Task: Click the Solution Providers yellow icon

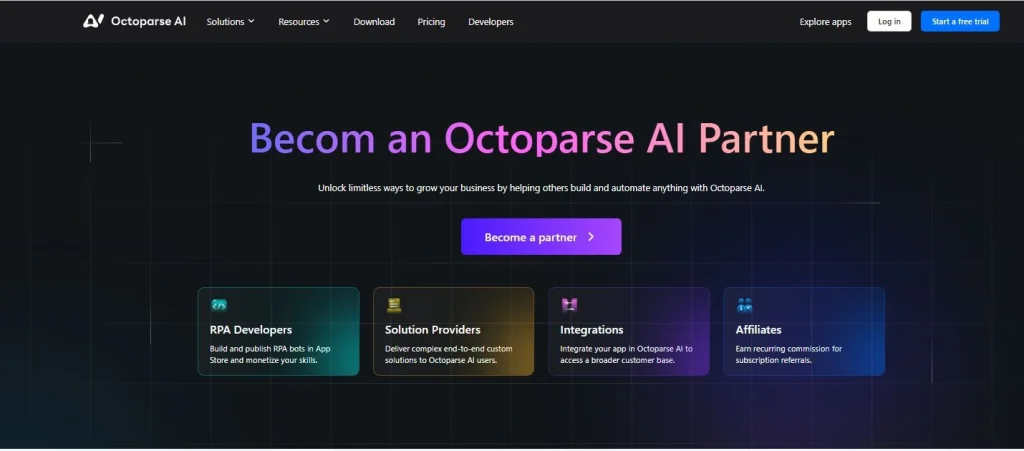Action: 394,305
